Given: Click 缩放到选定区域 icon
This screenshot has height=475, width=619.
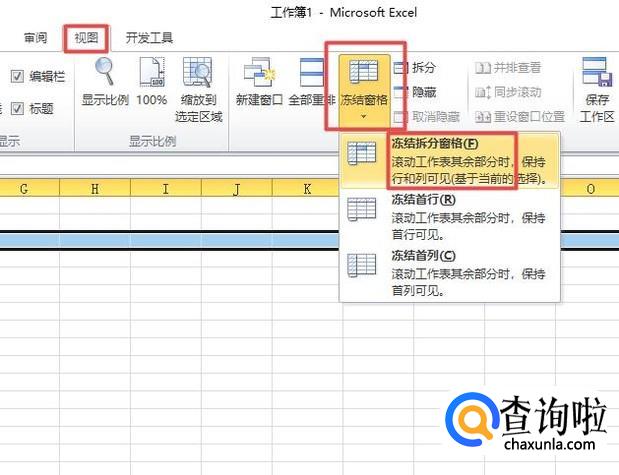Looking at the screenshot, I should (x=198, y=72).
